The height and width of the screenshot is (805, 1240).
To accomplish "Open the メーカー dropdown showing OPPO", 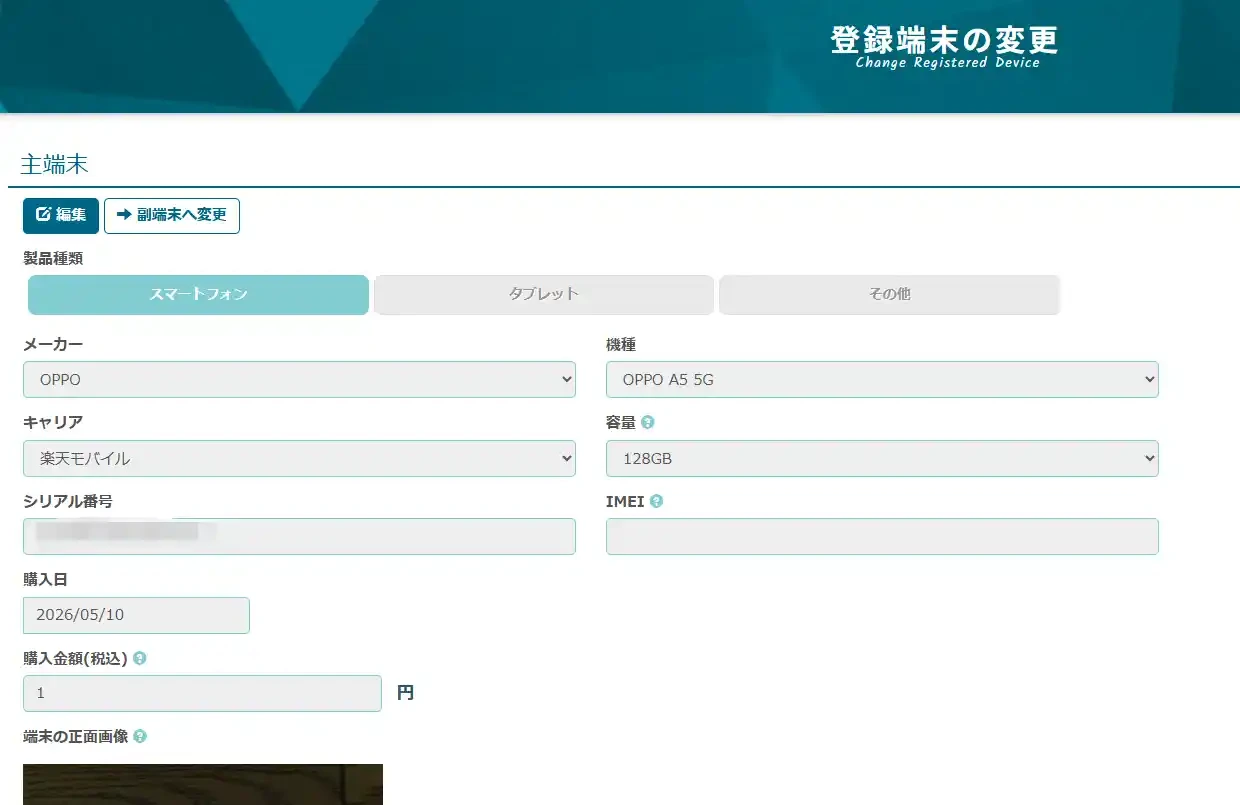I will pos(299,380).
